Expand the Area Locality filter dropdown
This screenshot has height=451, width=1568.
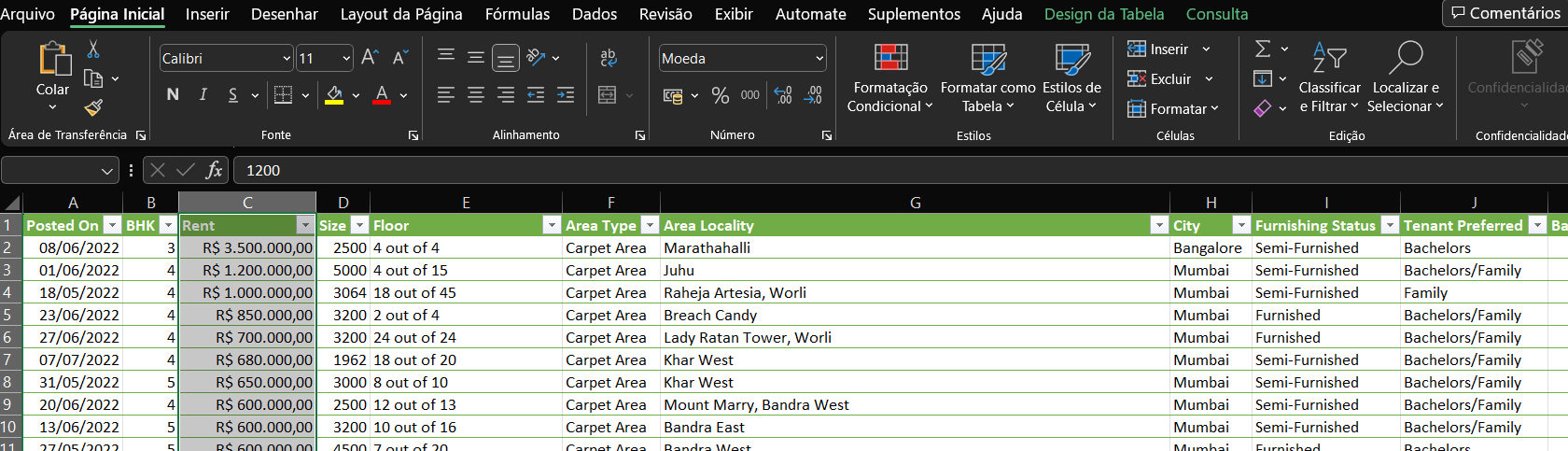pos(1159,225)
